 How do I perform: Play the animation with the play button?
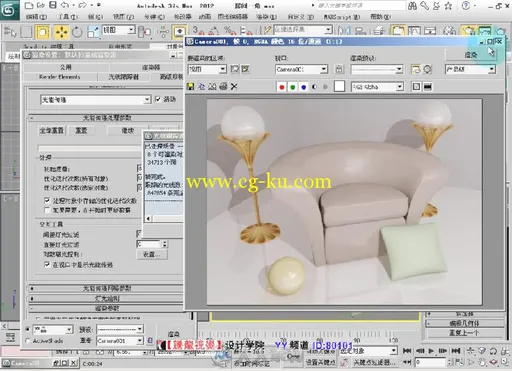(x=431, y=351)
